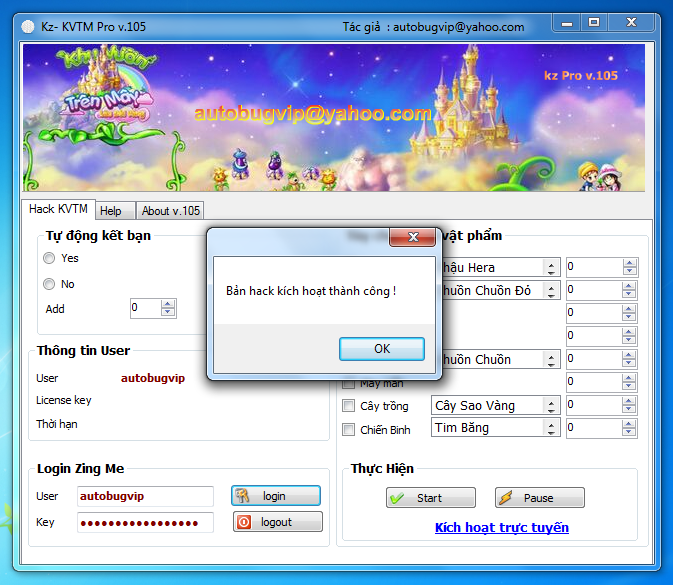Maximize the Kz- KVTM Pro window
This screenshot has width=673, height=585.
[x=594, y=23]
